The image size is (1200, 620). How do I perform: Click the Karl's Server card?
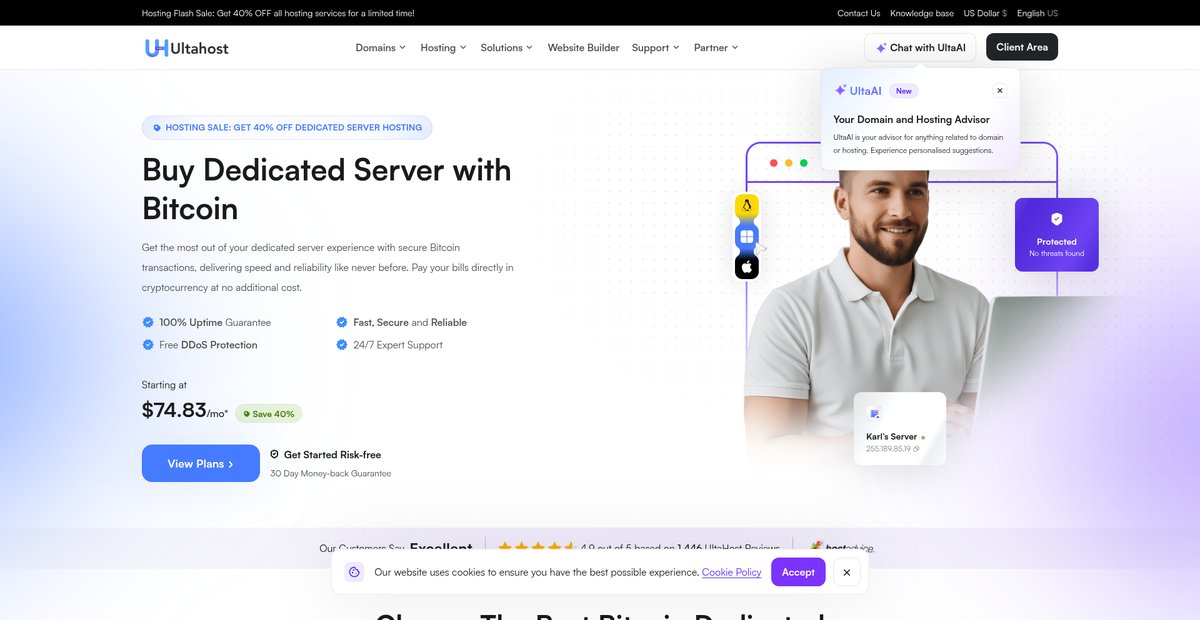pos(900,428)
